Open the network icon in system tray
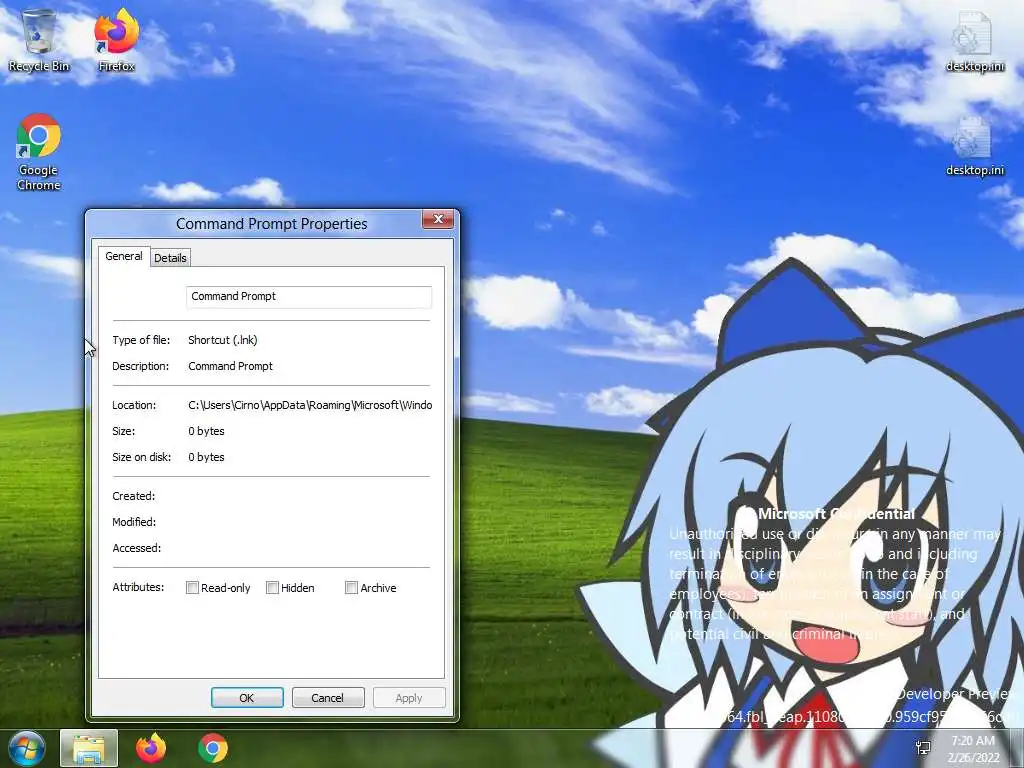 click(923, 748)
